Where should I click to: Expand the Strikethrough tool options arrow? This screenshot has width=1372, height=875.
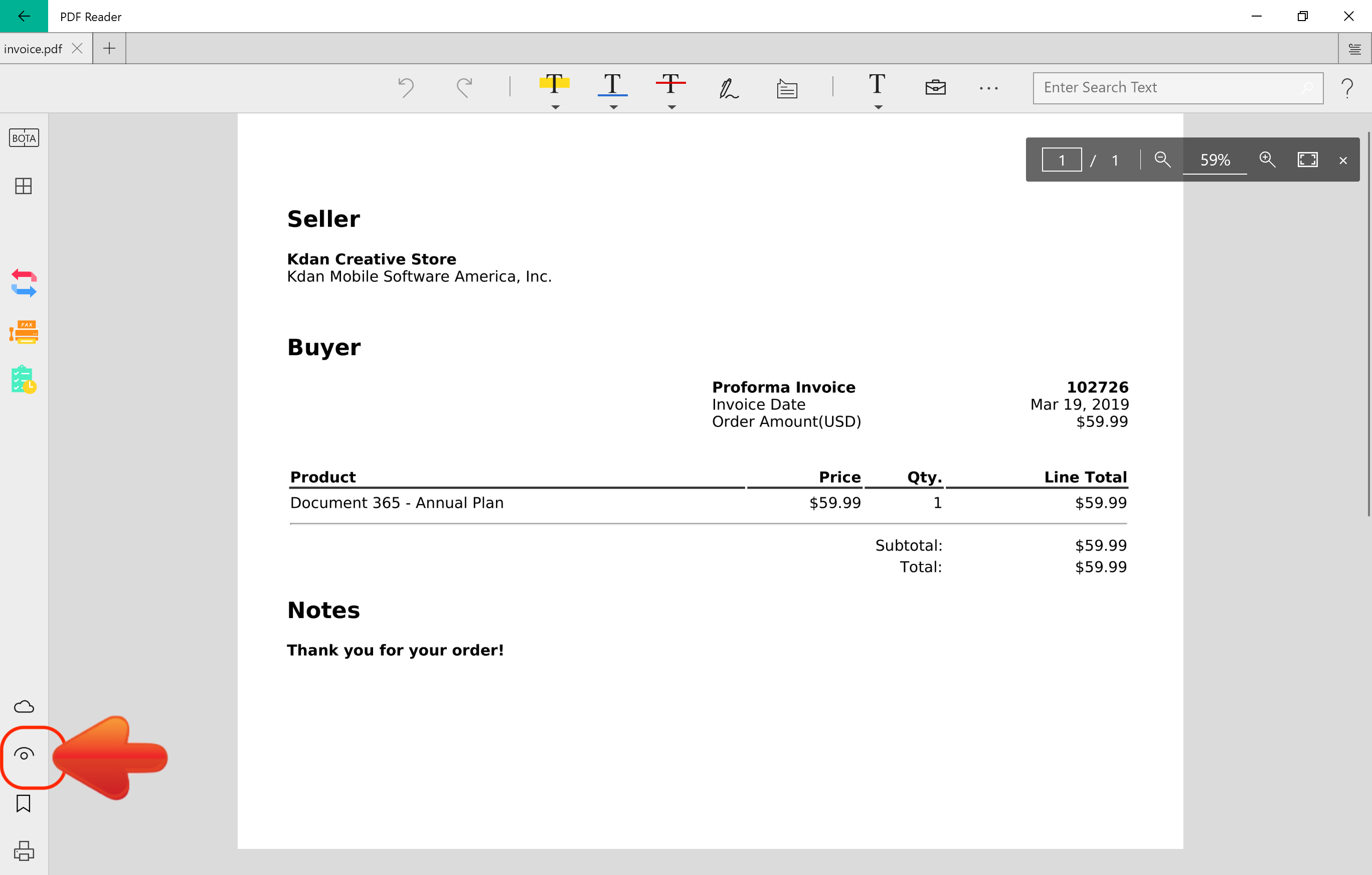(672, 107)
